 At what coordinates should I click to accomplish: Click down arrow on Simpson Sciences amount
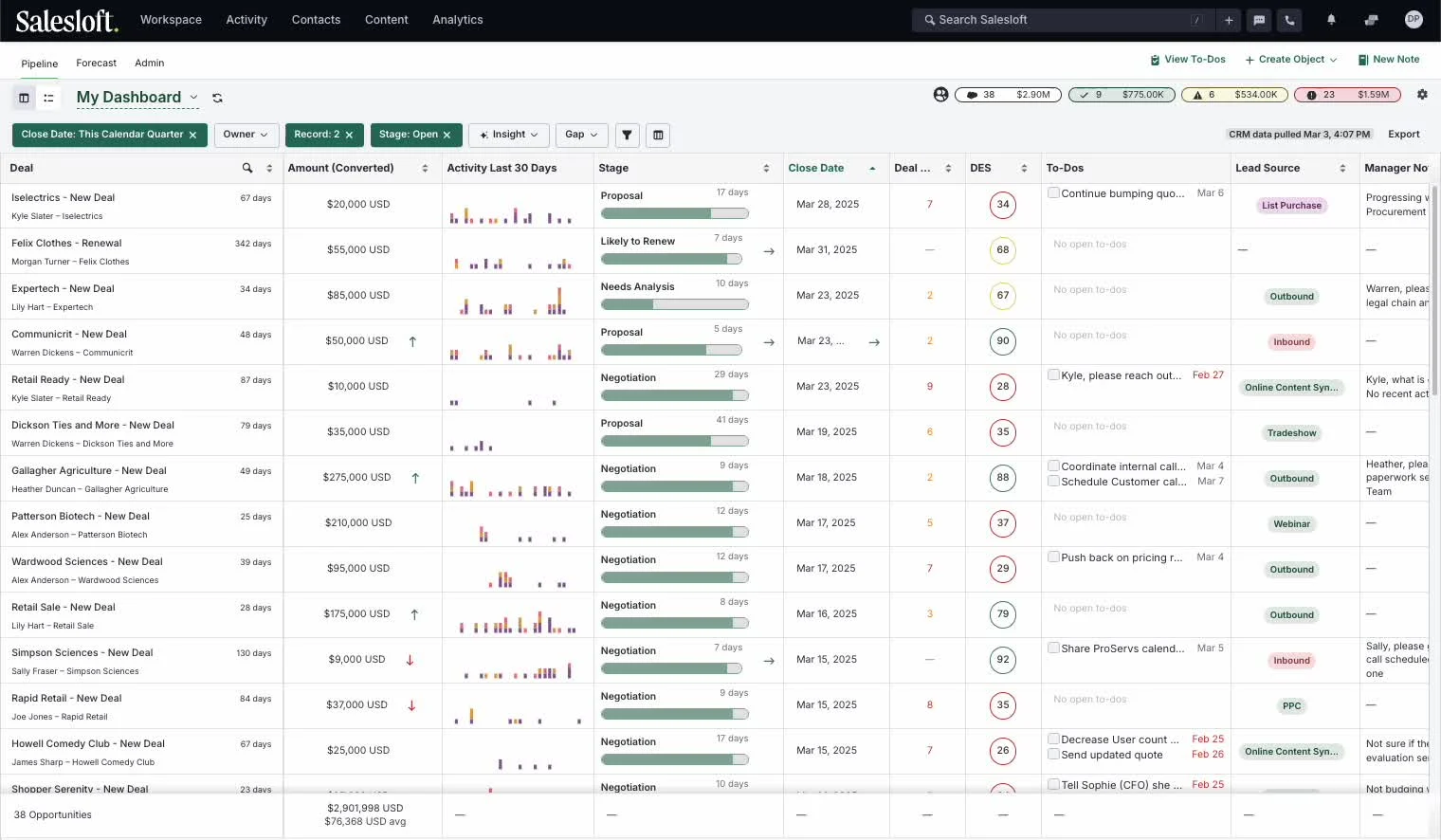pos(410,660)
